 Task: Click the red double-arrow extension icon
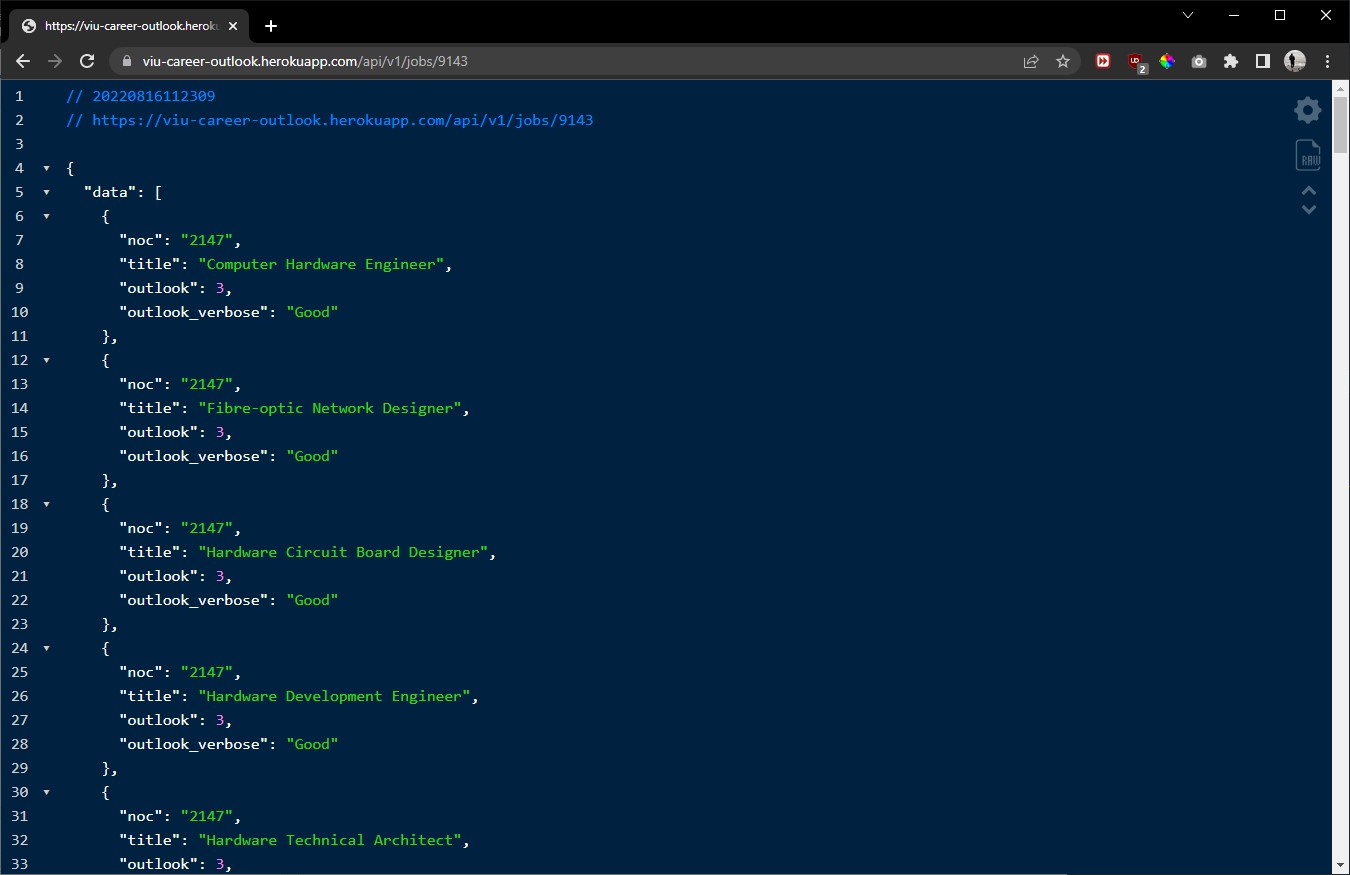[x=1103, y=61]
